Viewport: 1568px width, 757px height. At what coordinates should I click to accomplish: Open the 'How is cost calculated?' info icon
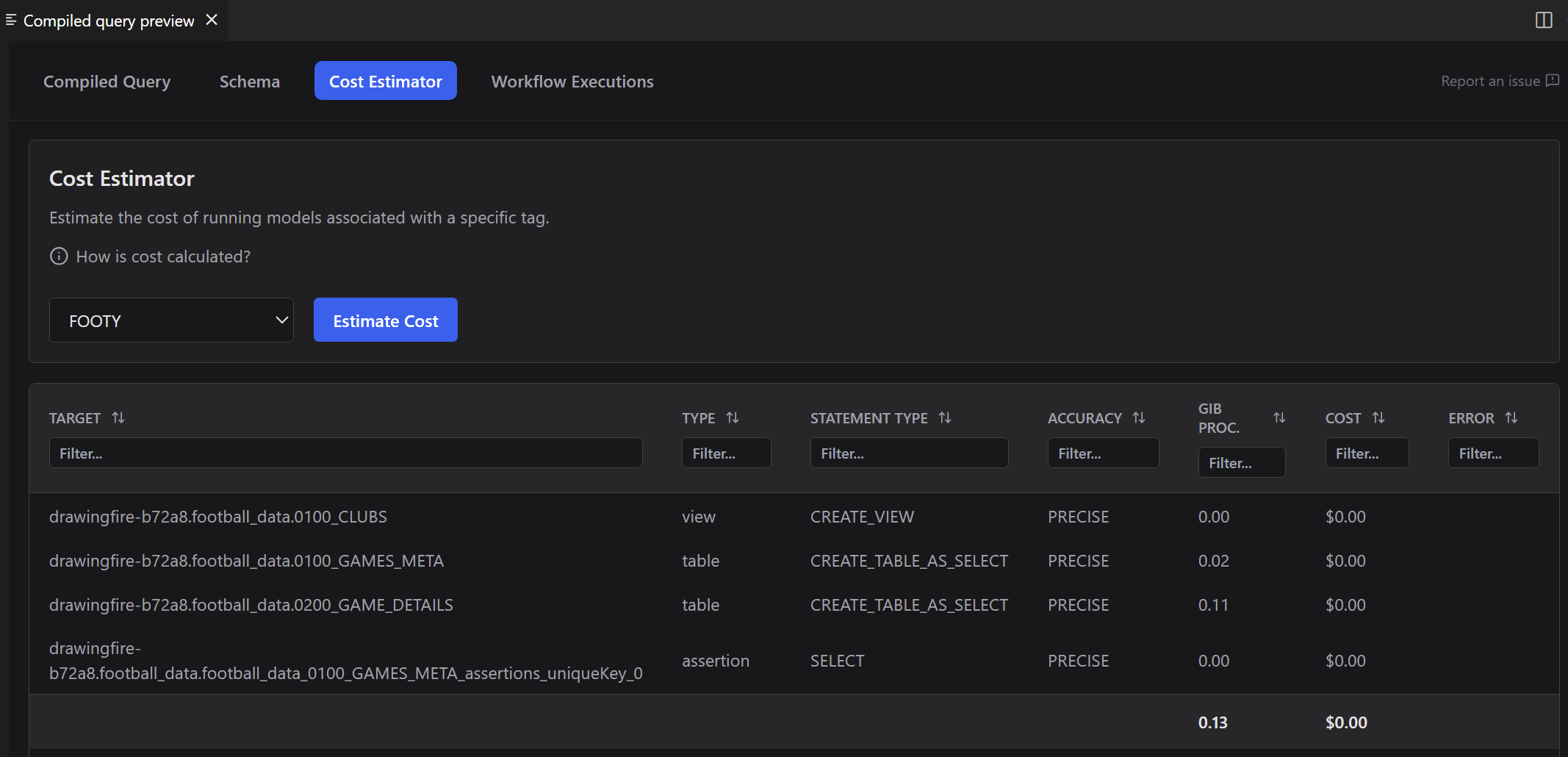(x=58, y=256)
